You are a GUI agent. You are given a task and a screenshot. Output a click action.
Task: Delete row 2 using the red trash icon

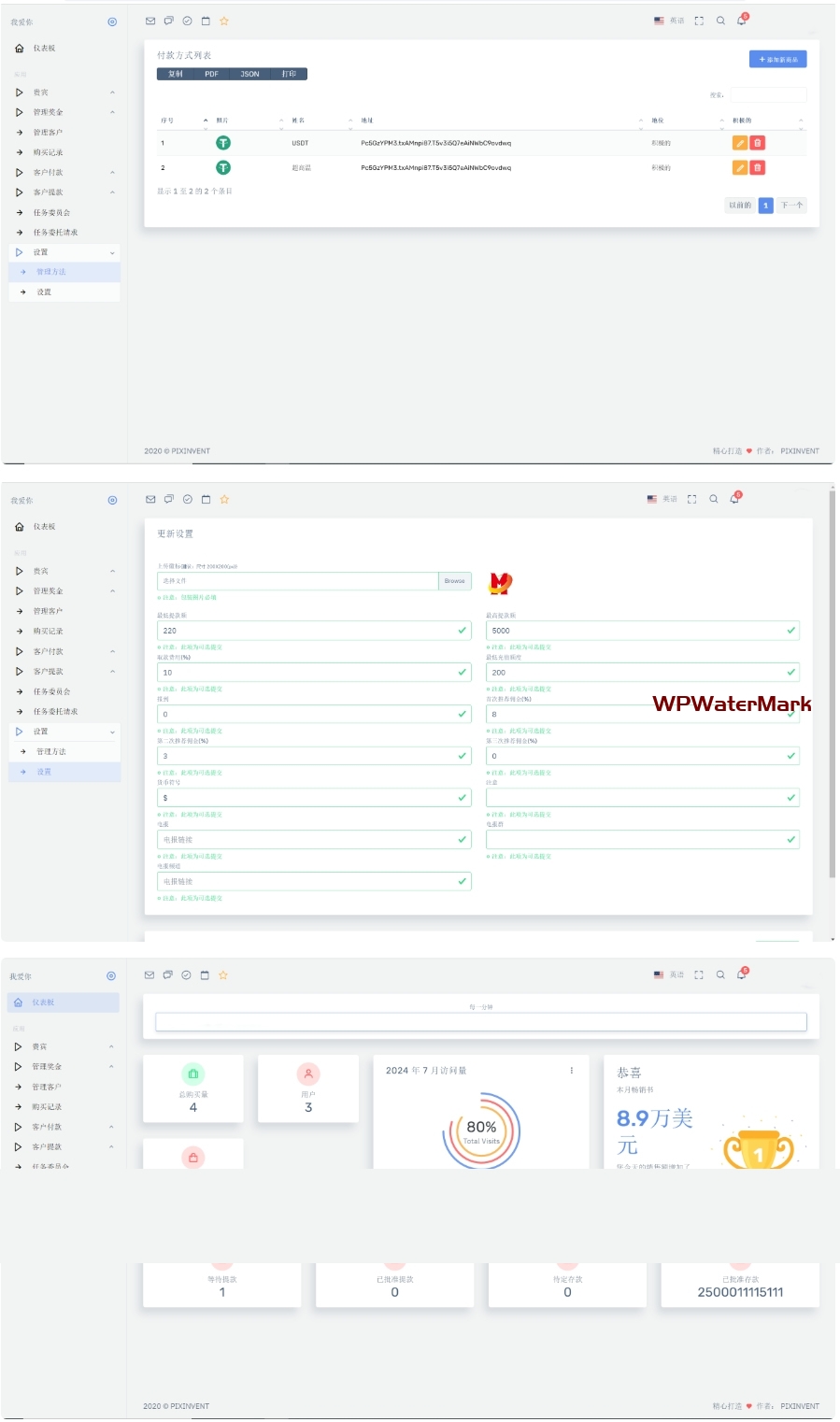758,168
